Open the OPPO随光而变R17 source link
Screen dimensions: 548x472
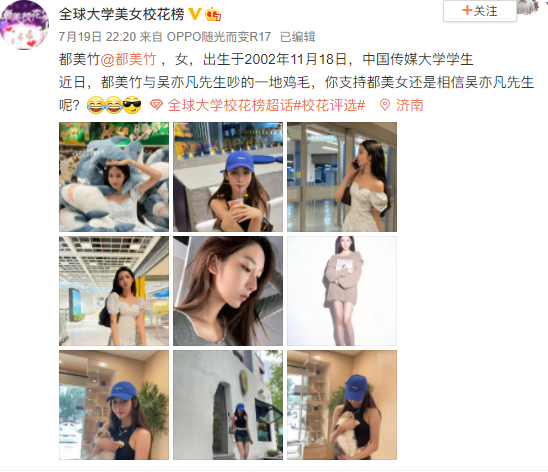pos(219,37)
